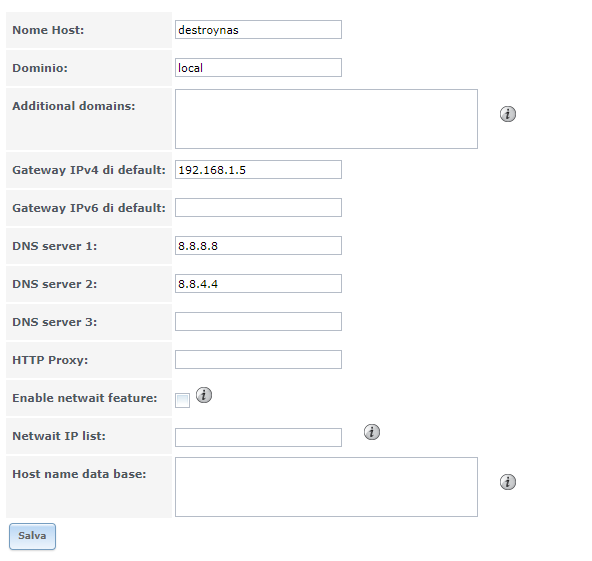Open info icon for Netwait IP list
The height and width of the screenshot is (561, 592).
372,432
